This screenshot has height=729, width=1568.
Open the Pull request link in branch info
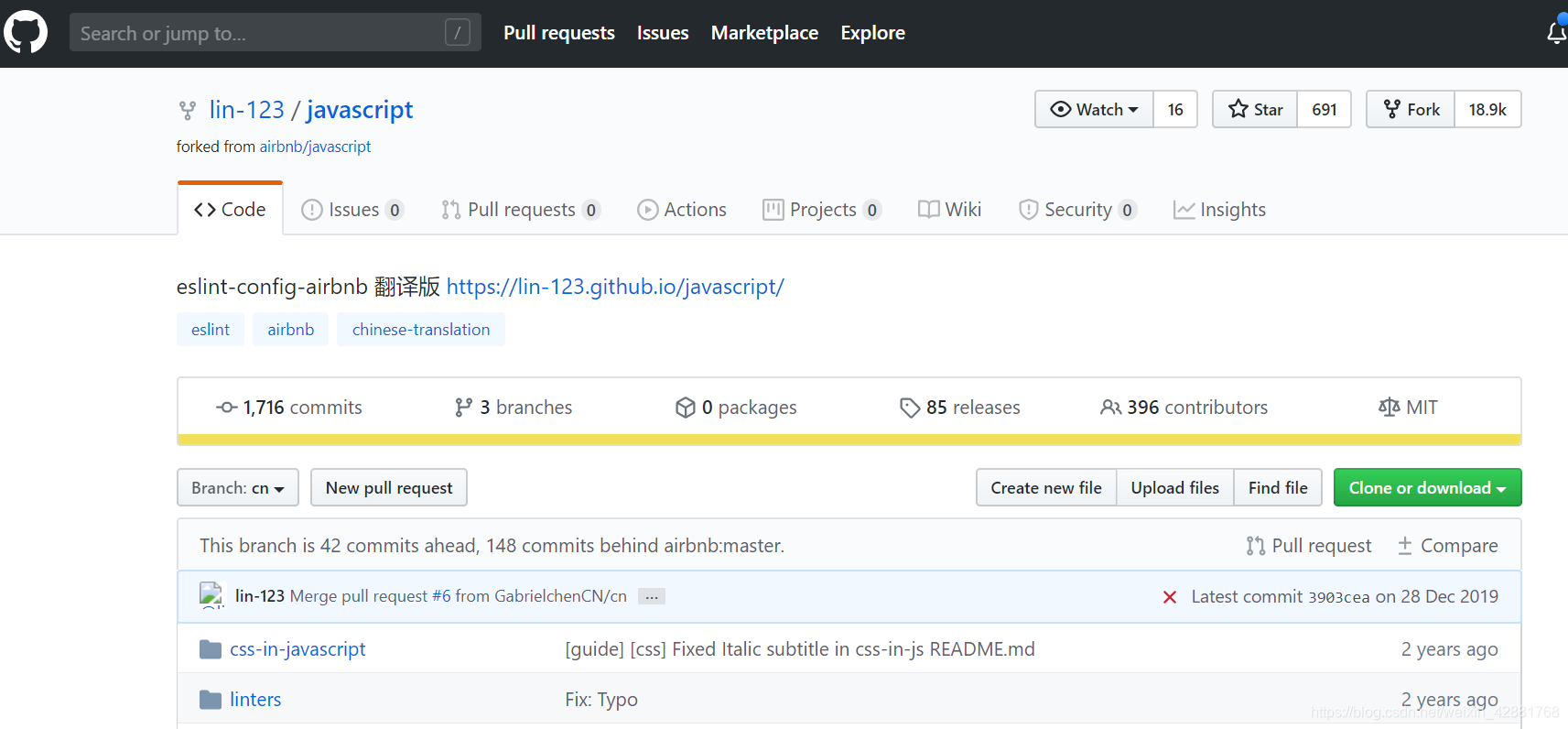1309,546
